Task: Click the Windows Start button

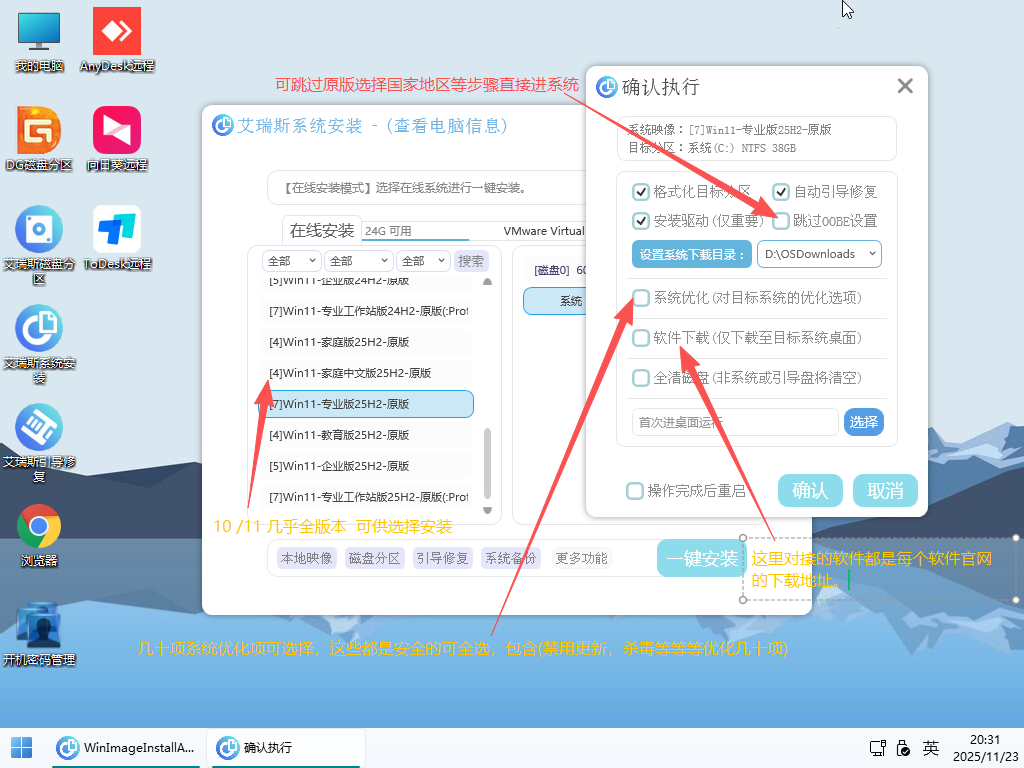Action: click(x=21, y=747)
